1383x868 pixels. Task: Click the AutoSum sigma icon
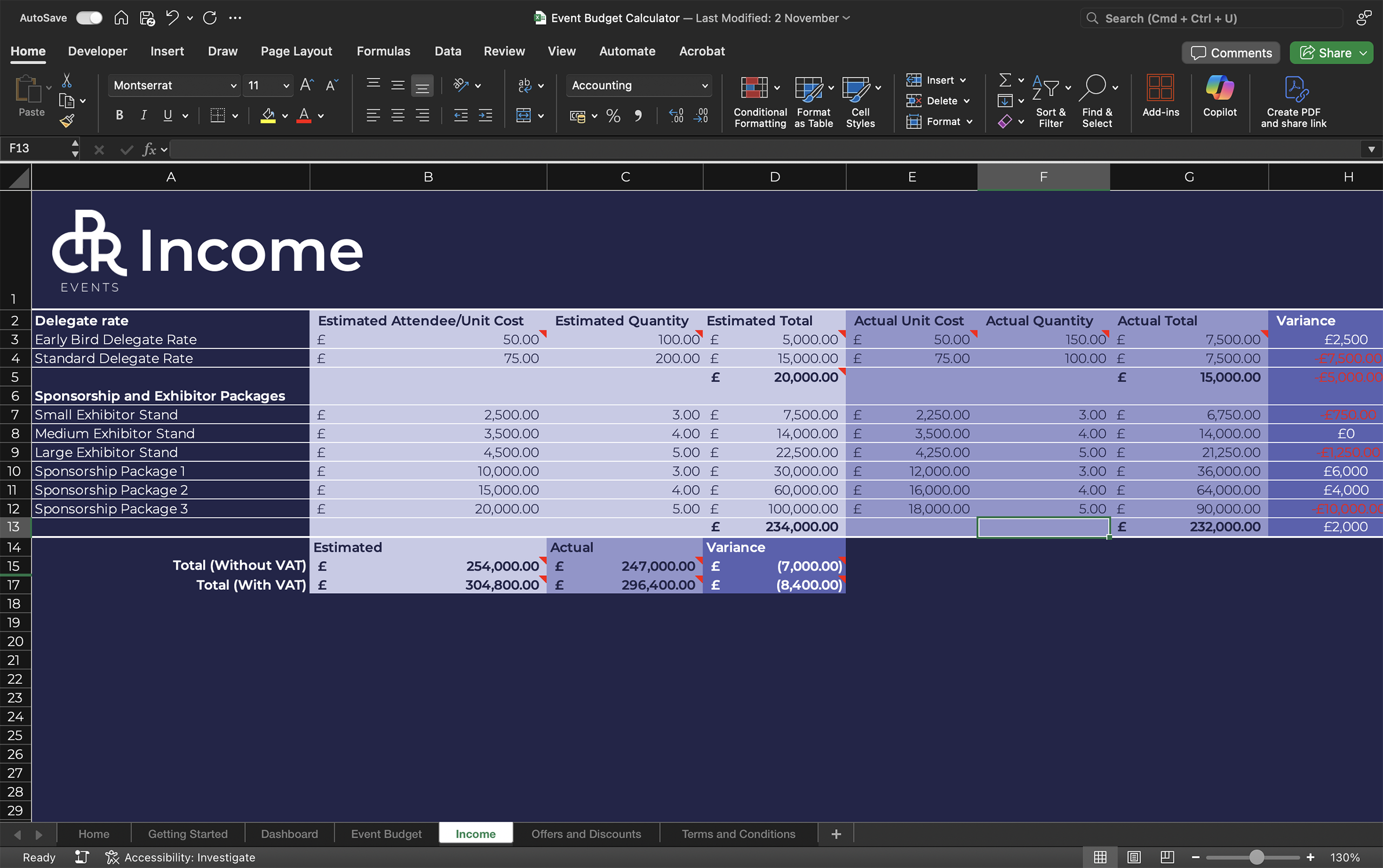1005,80
